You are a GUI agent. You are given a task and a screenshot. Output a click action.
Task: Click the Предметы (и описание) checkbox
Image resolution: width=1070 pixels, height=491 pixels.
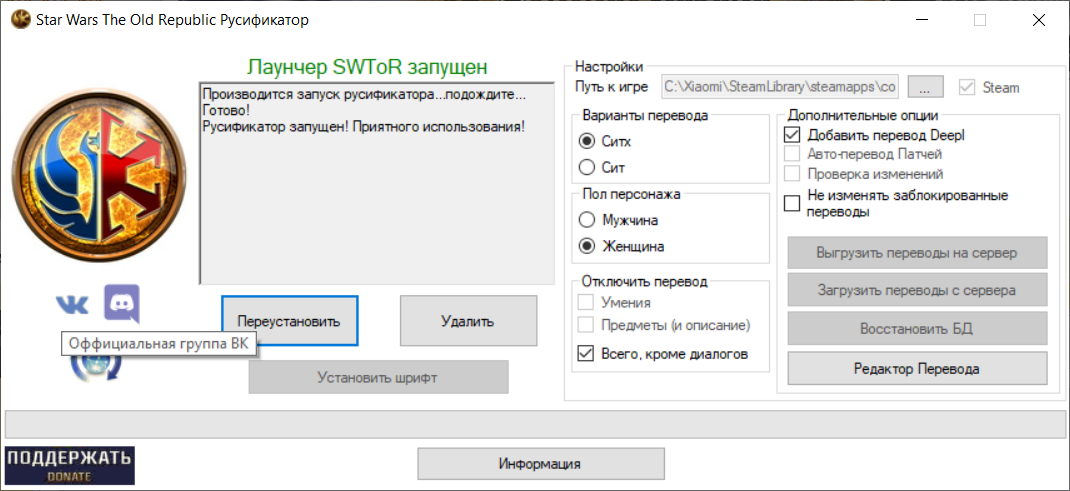pos(586,325)
